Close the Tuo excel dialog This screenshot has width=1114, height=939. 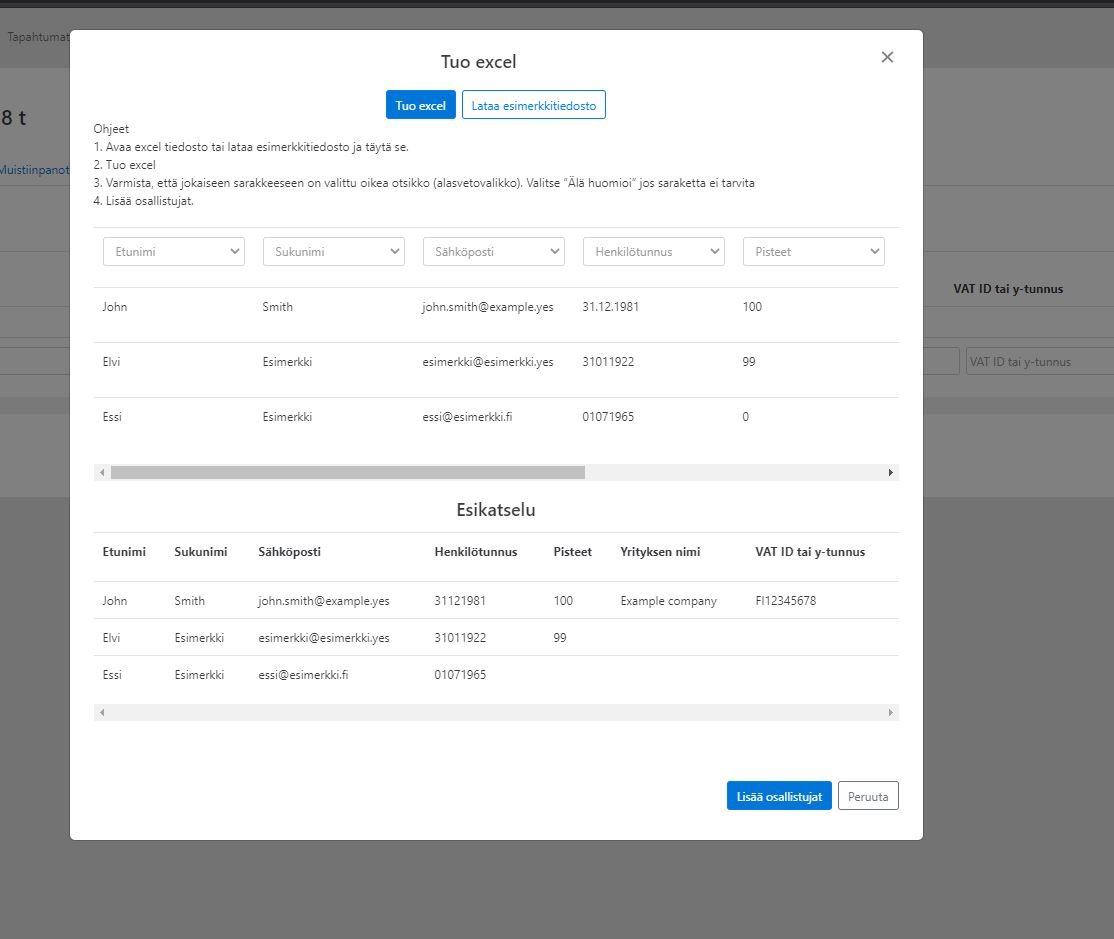point(886,58)
